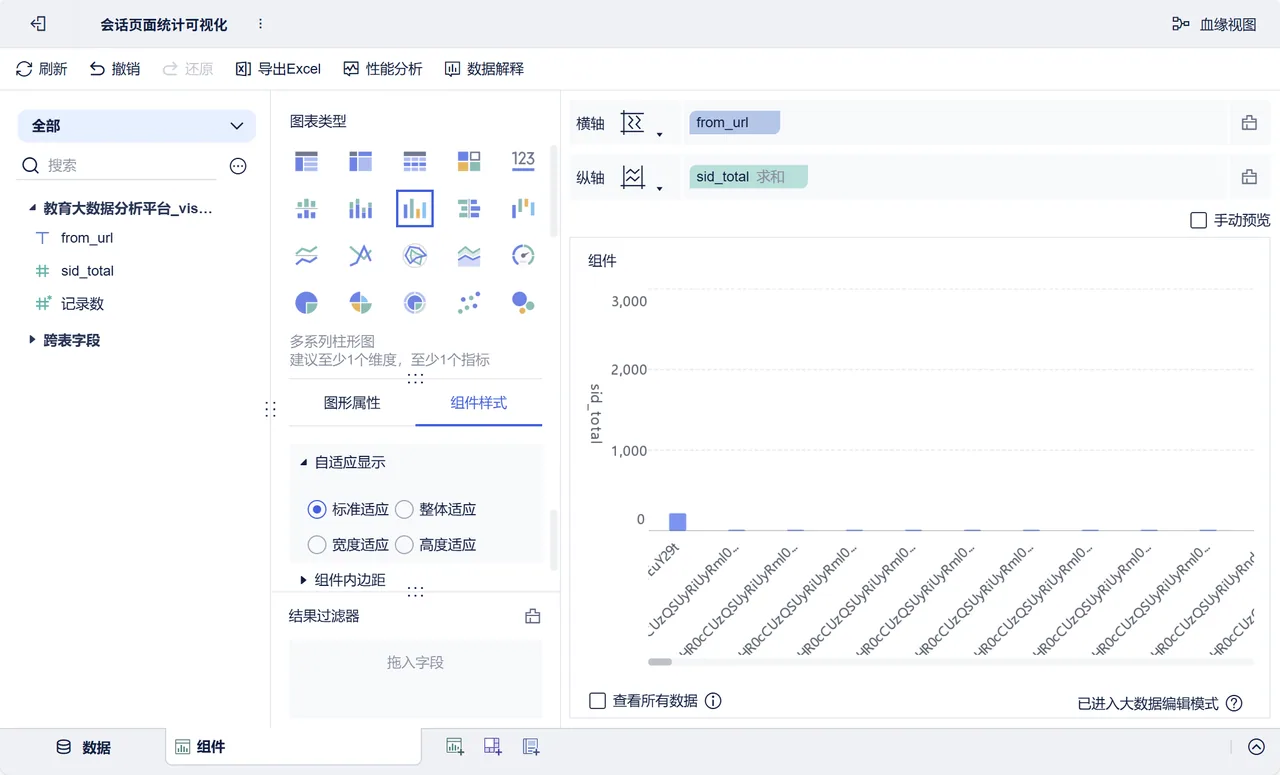The height and width of the screenshot is (775, 1280).
Task: Open the 数据 bottom tab
Action: (83, 747)
